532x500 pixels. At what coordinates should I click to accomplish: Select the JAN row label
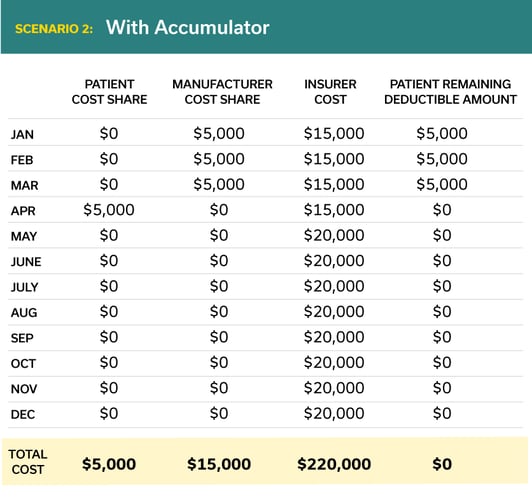22,134
